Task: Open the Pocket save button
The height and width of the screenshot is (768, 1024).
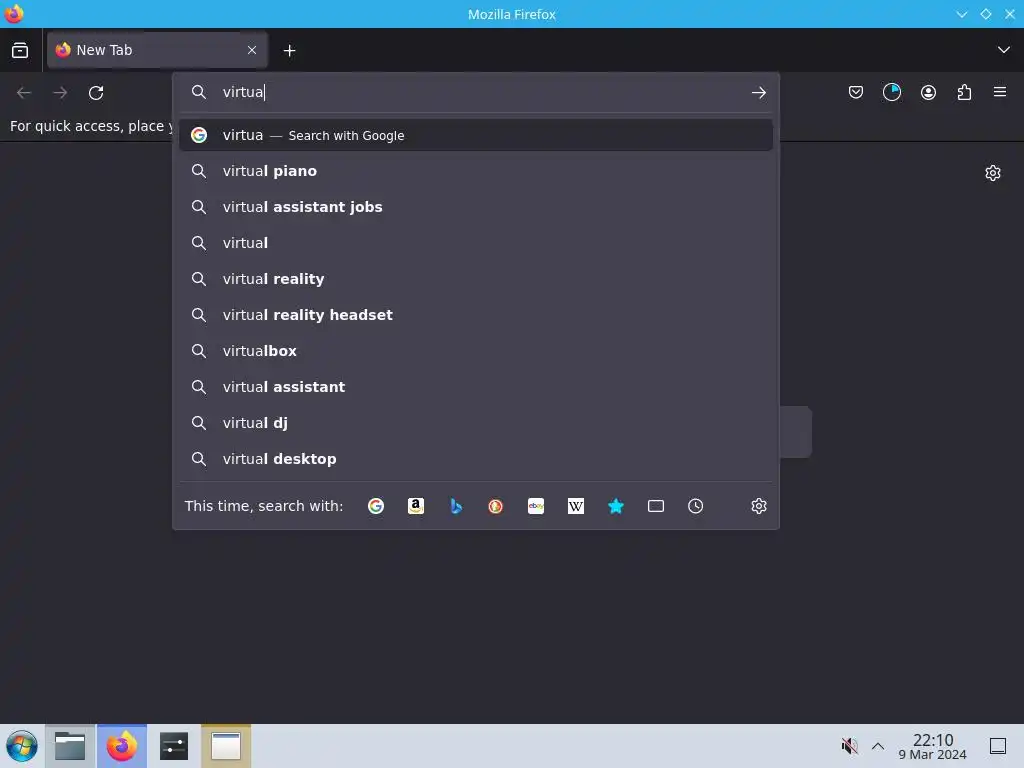Action: click(x=856, y=92)
